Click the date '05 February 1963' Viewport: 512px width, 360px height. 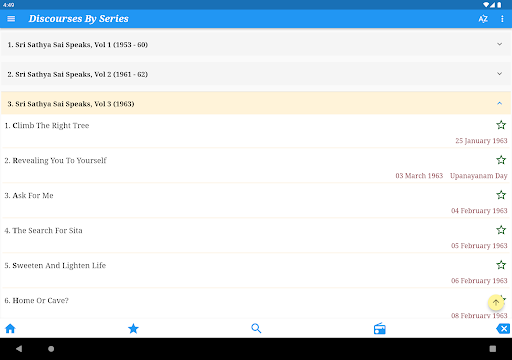(479, 246)
